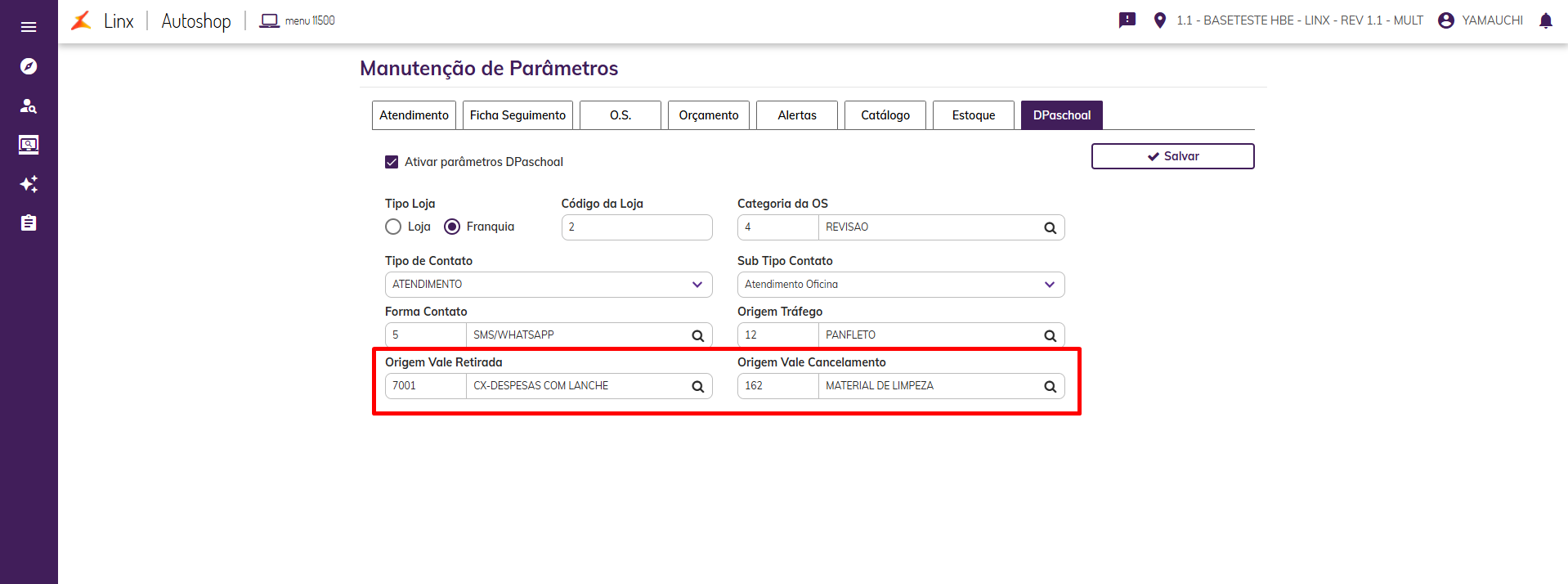Screen dimensions: 1568x584
Task: Open the hamburger menu in sidebar
Action: [x=29, y=27]
